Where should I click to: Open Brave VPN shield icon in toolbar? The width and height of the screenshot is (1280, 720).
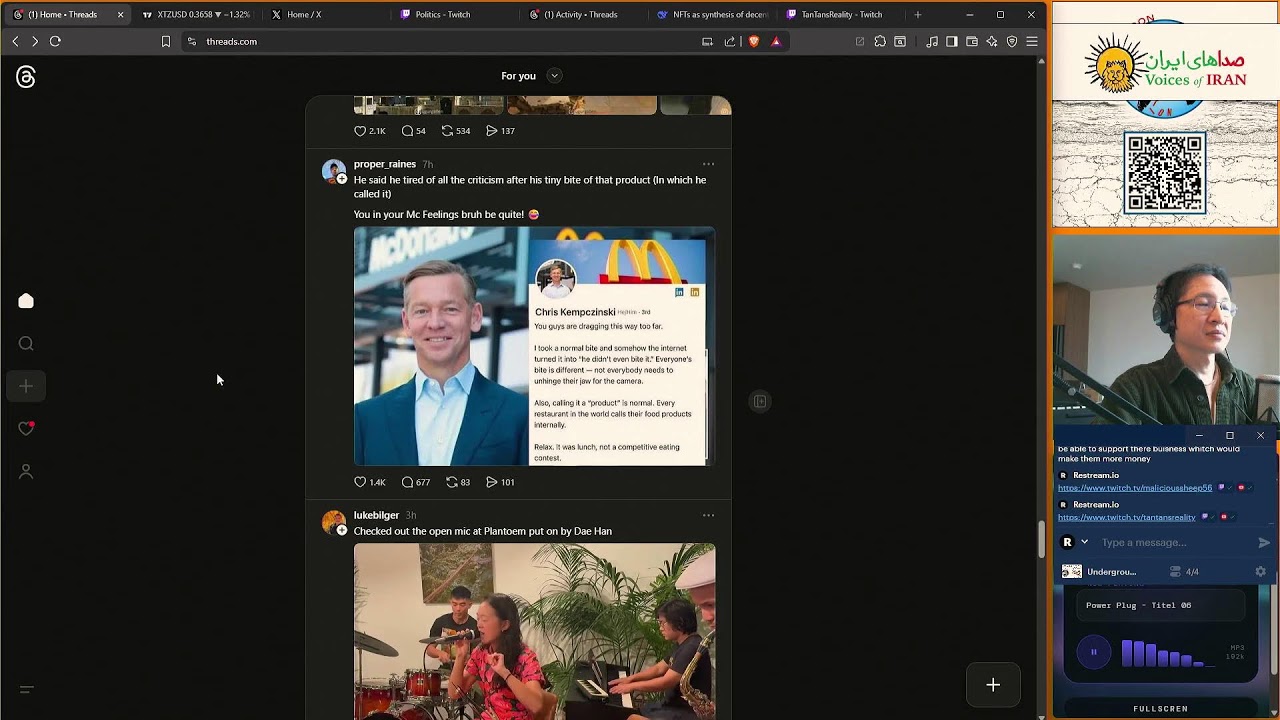[x=1012, y=41]
